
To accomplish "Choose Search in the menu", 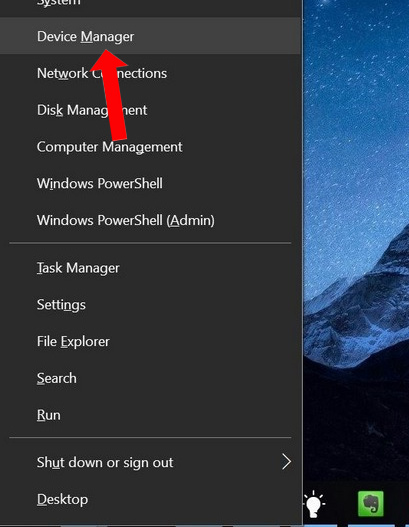I will point(150,378).
